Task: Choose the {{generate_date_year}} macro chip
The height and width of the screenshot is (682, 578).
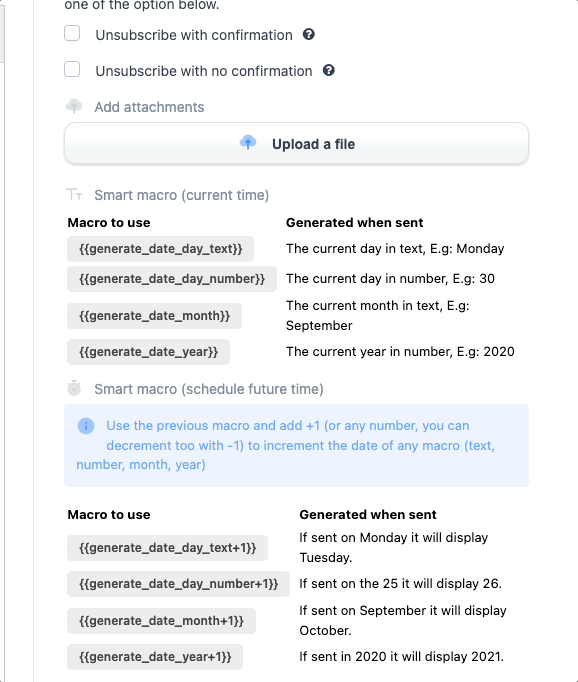Action: pos(148,352)
